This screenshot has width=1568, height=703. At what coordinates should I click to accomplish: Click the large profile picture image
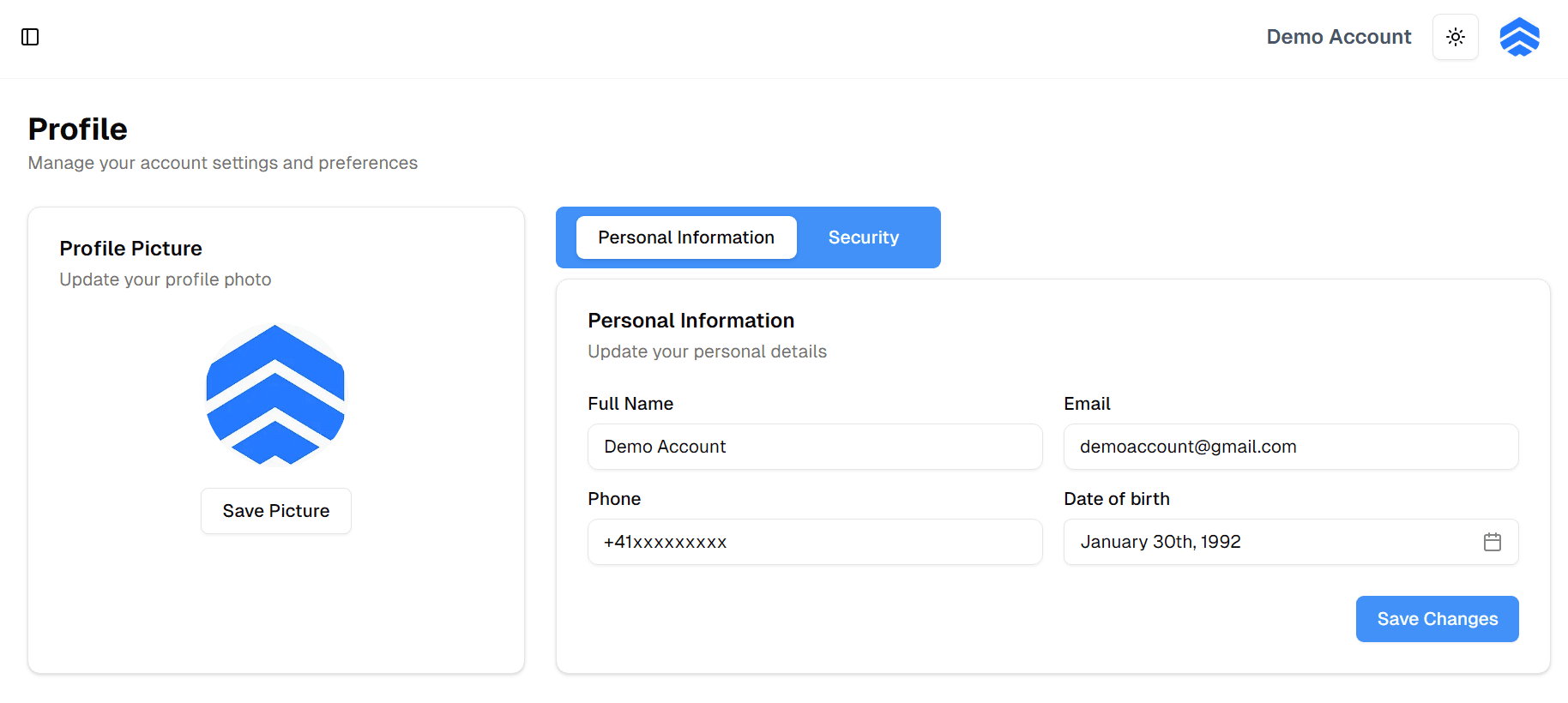(275, 395)
